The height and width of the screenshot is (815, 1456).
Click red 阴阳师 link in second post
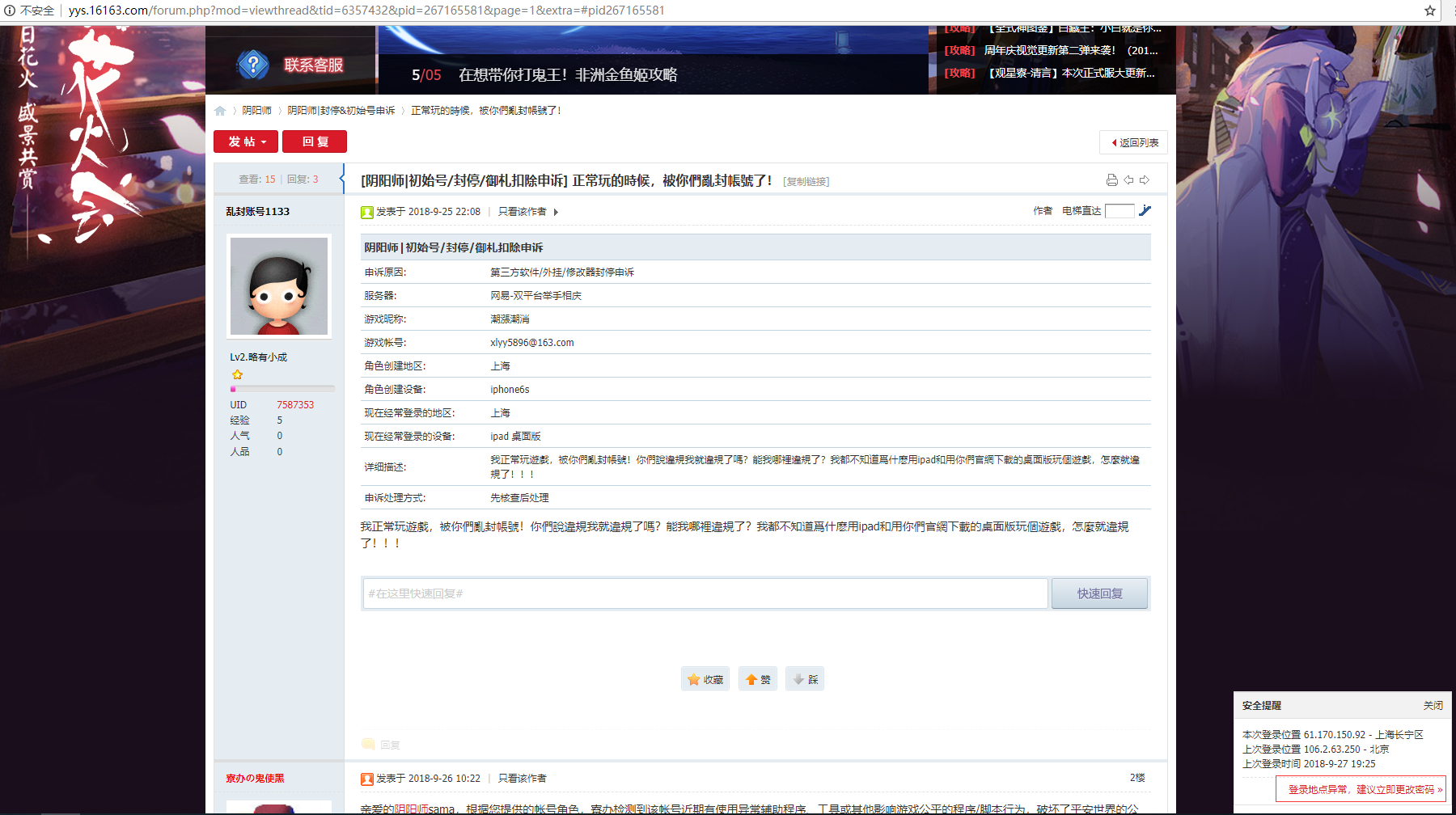(x=412, y=809)
